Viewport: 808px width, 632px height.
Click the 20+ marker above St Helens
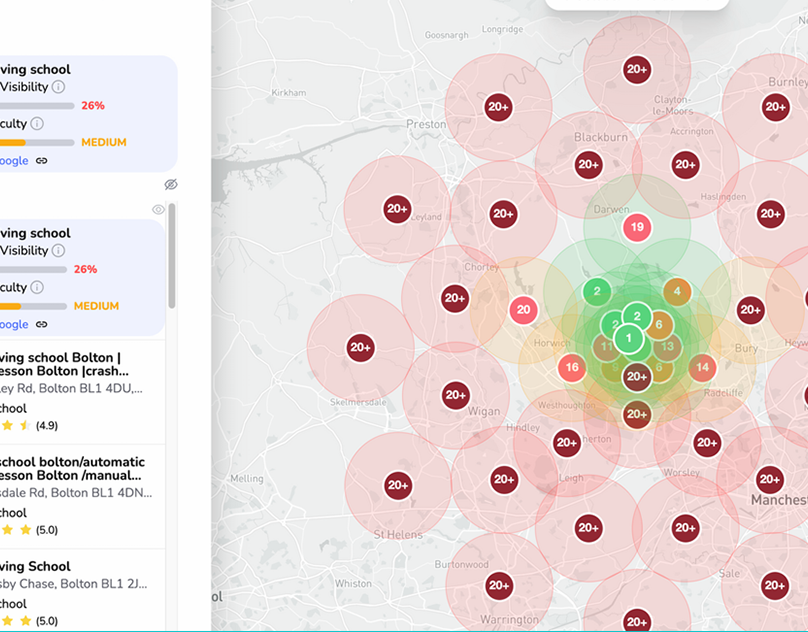(x=398, y=485)
